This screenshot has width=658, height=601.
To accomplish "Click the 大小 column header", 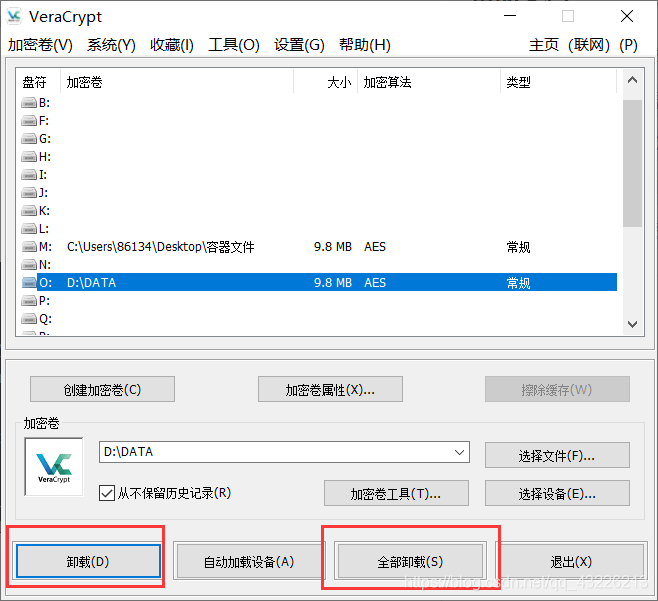I will coord(326,82).
